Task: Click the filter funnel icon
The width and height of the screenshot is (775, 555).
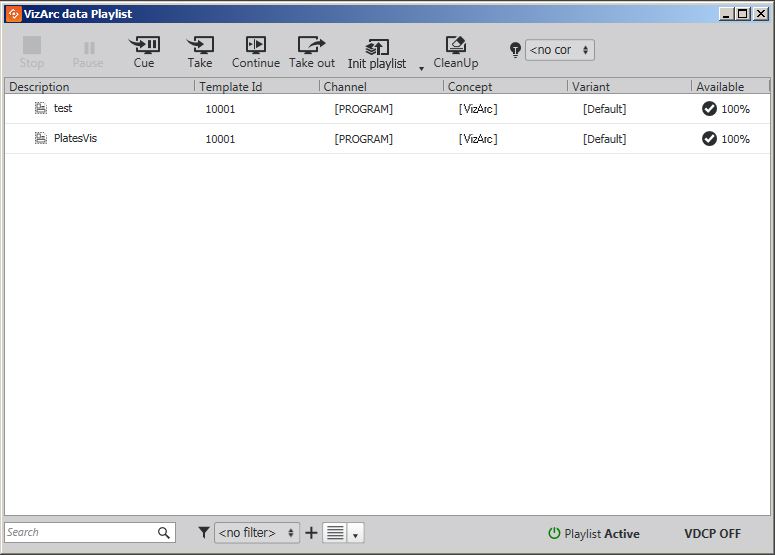Action: (x=203, y=533)
